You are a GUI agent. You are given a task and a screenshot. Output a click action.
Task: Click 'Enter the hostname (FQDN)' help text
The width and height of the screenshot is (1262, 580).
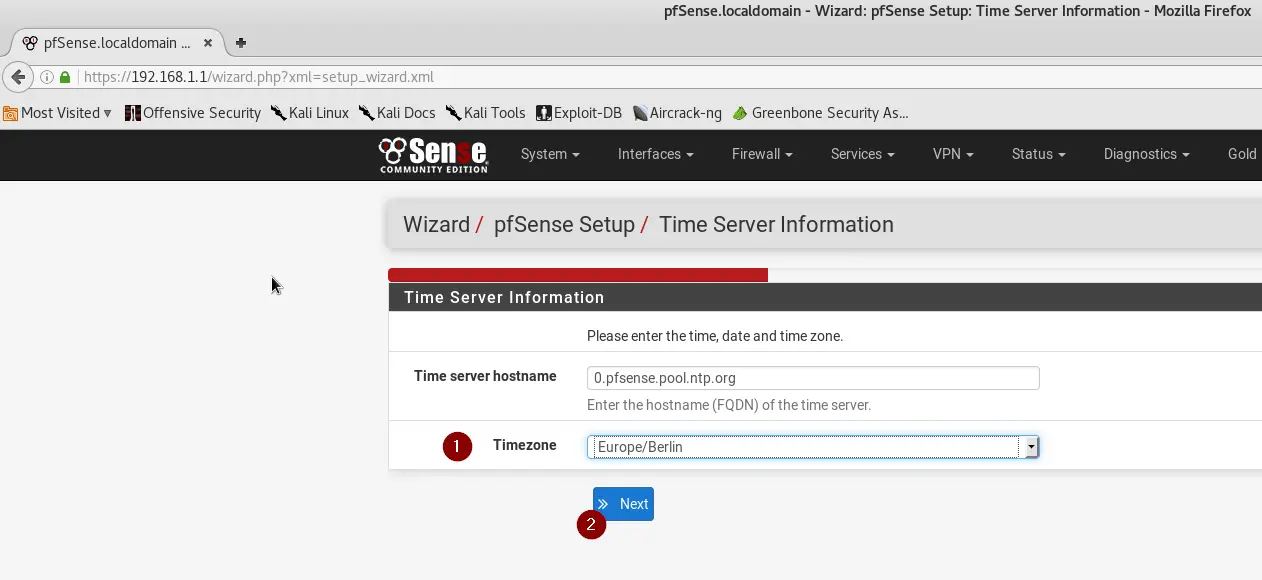click(x=729, y=405)
